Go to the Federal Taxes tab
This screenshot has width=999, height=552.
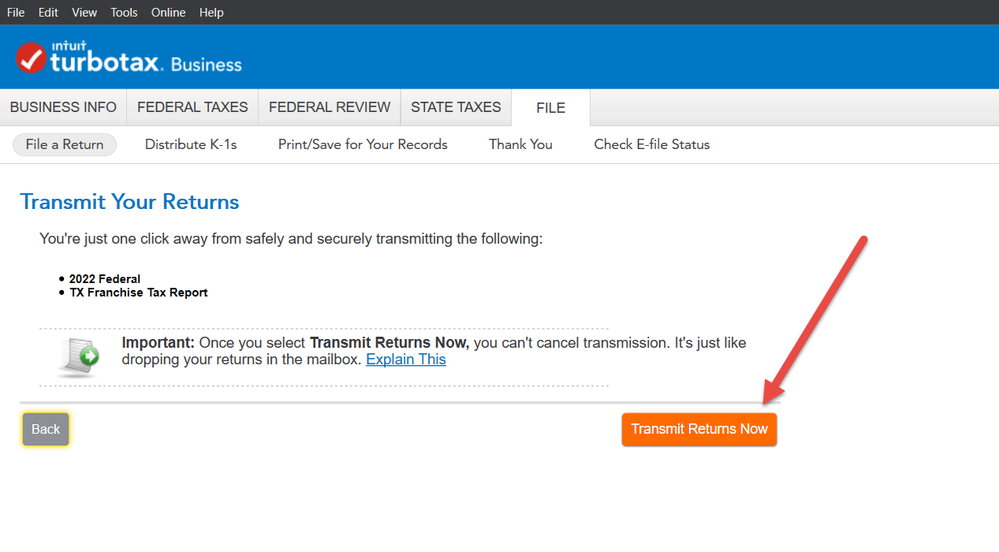(192, 107)
